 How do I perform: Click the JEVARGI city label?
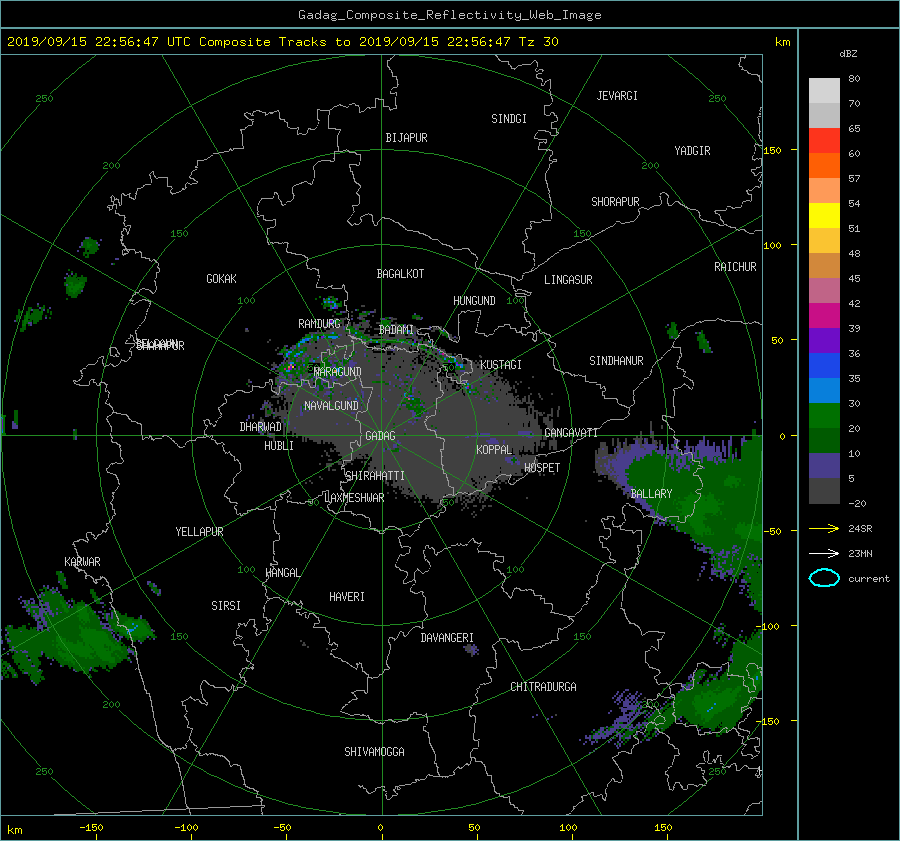[617, 96]
